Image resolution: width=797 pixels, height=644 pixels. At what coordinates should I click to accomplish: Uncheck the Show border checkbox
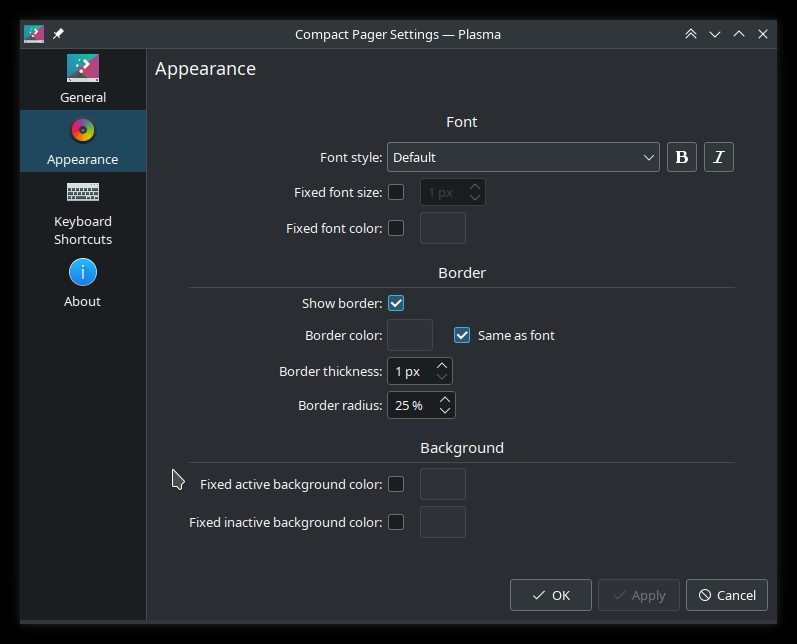coord(396,303)
